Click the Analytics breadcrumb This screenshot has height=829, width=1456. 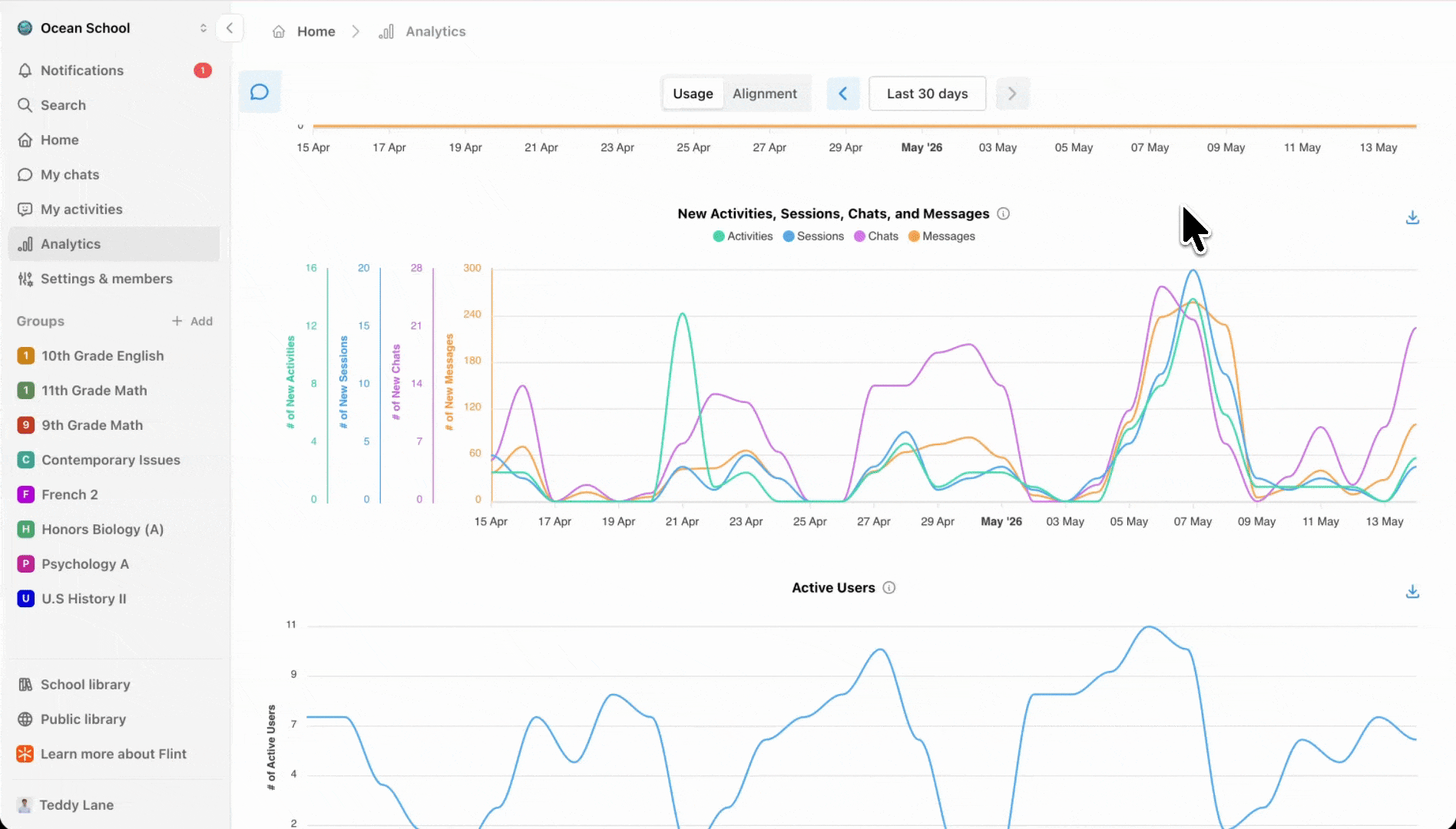[x=435, y=31]
